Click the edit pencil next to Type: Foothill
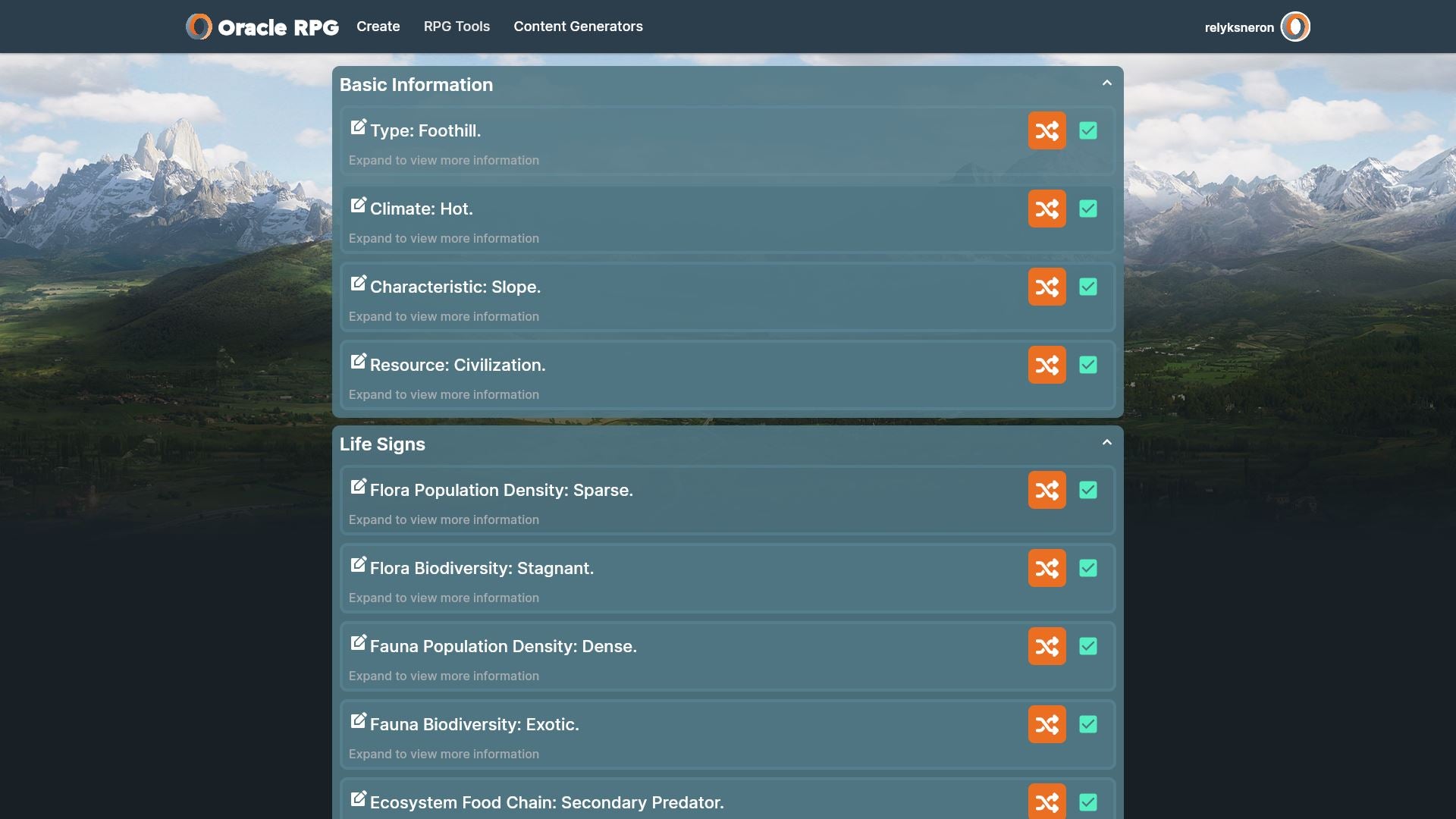This screenshot has height=819, width=1456. click(x=358, y=127)
